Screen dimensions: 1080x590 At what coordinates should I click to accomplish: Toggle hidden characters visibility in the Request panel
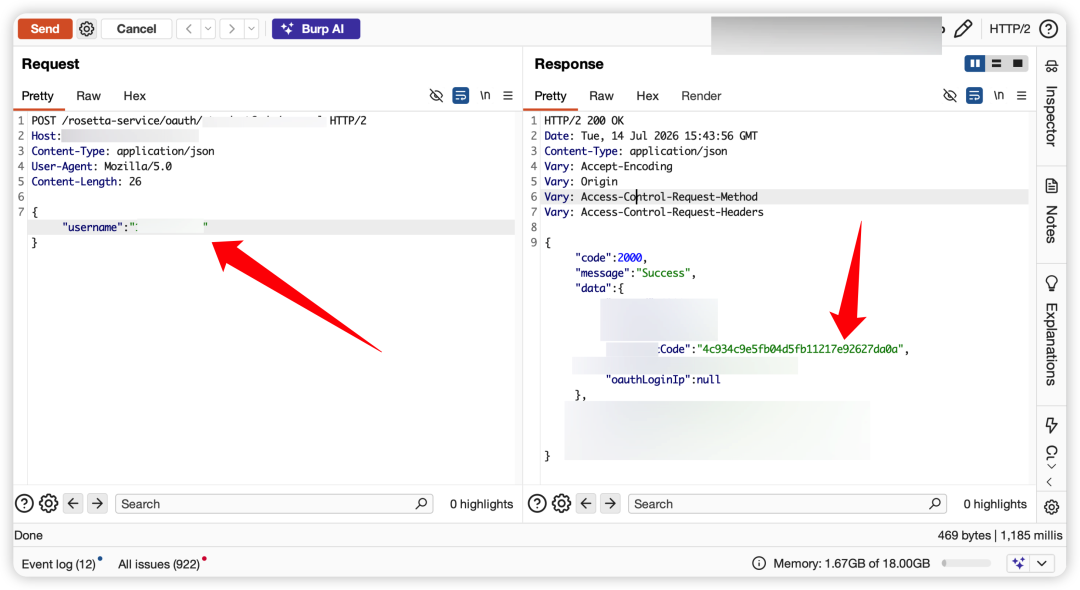point(436,96)
